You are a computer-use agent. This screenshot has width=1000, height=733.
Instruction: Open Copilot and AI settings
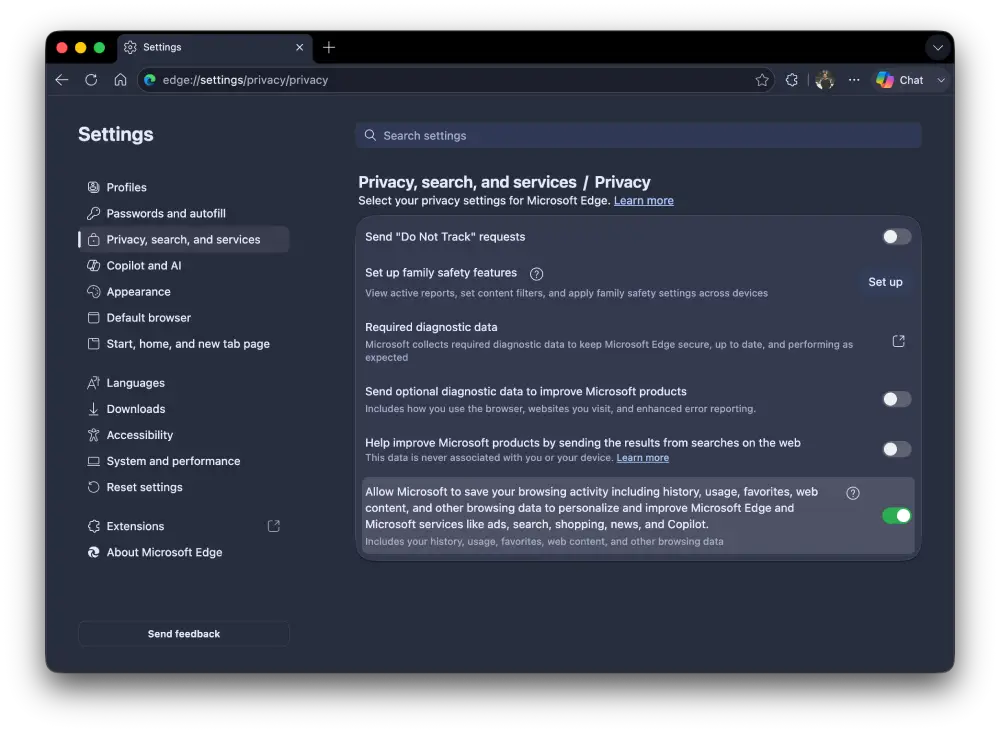click(184, 265)
